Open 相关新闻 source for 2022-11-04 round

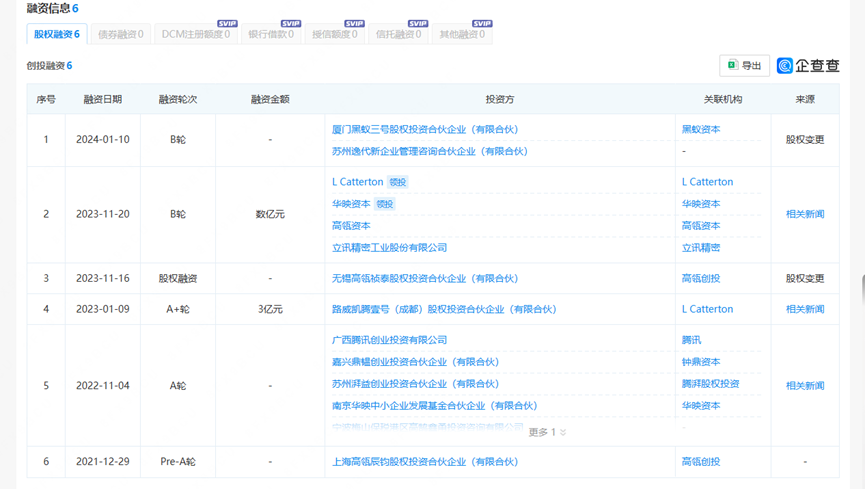tap(805, 385)
